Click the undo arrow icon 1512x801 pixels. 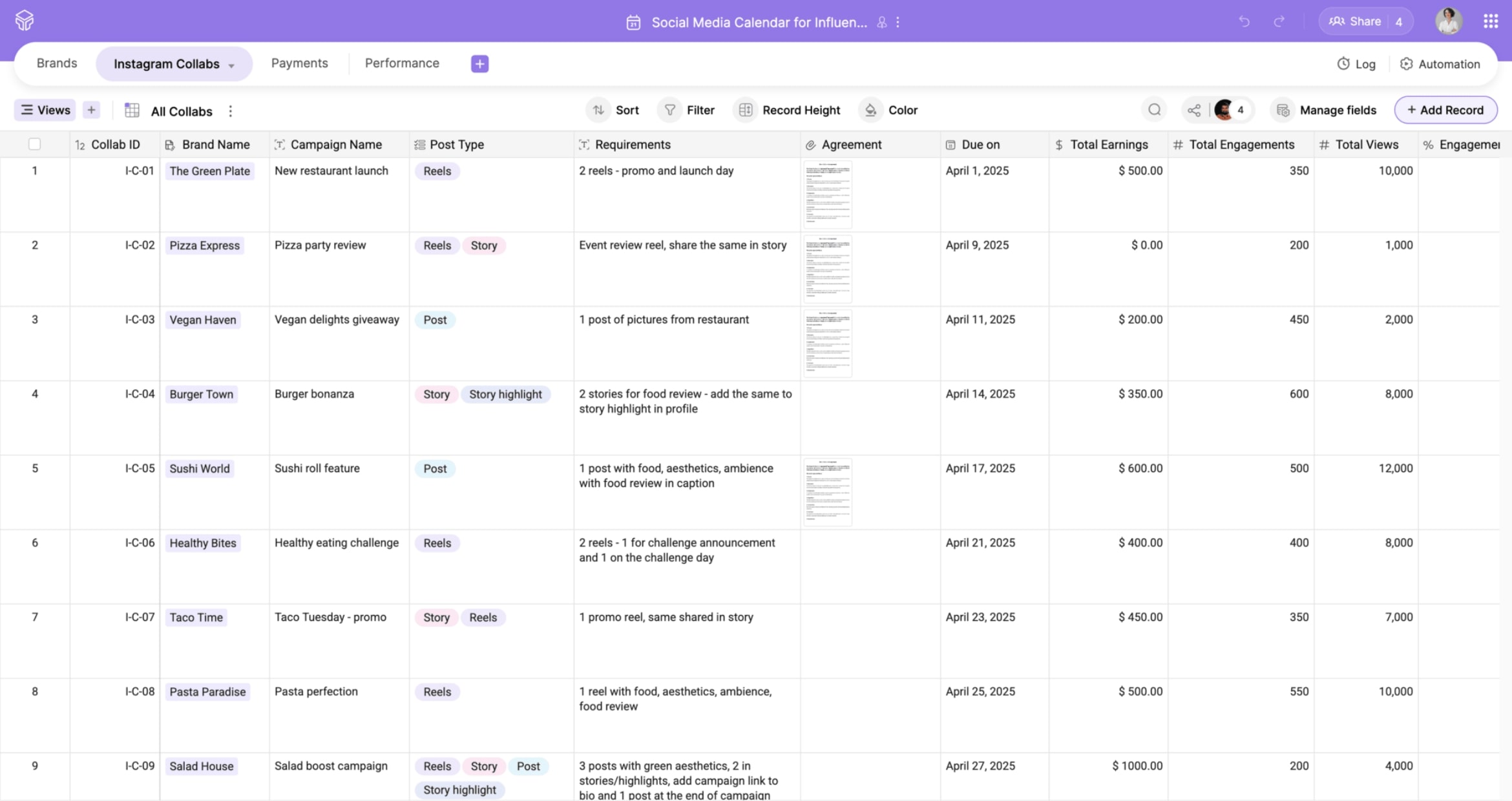[x=1244, y=21]
